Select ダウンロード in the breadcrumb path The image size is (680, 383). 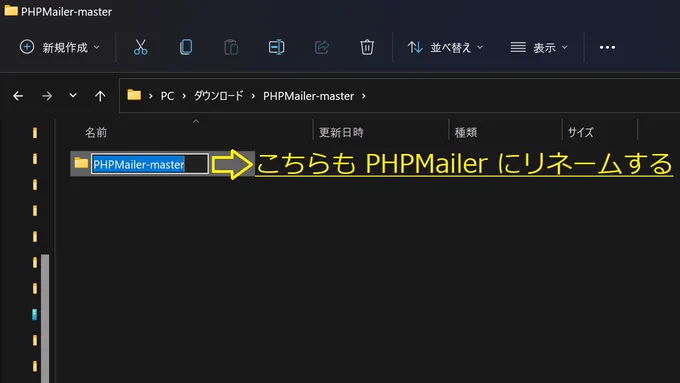click(218, 96)
